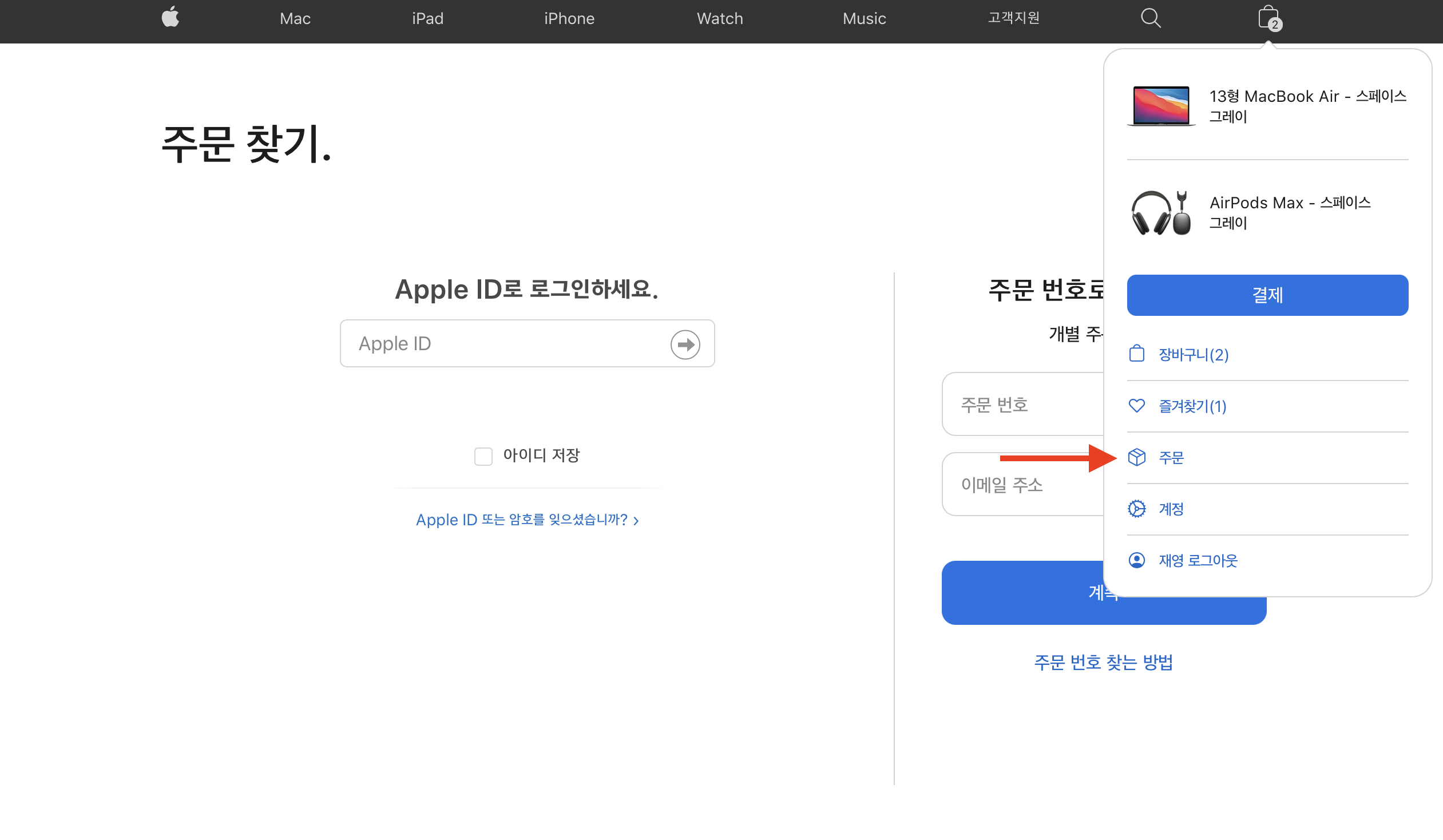Viewport: 1443px width, 840px height.
Task: Click the Apple logo icon
Action: click(x=170, y=18)
